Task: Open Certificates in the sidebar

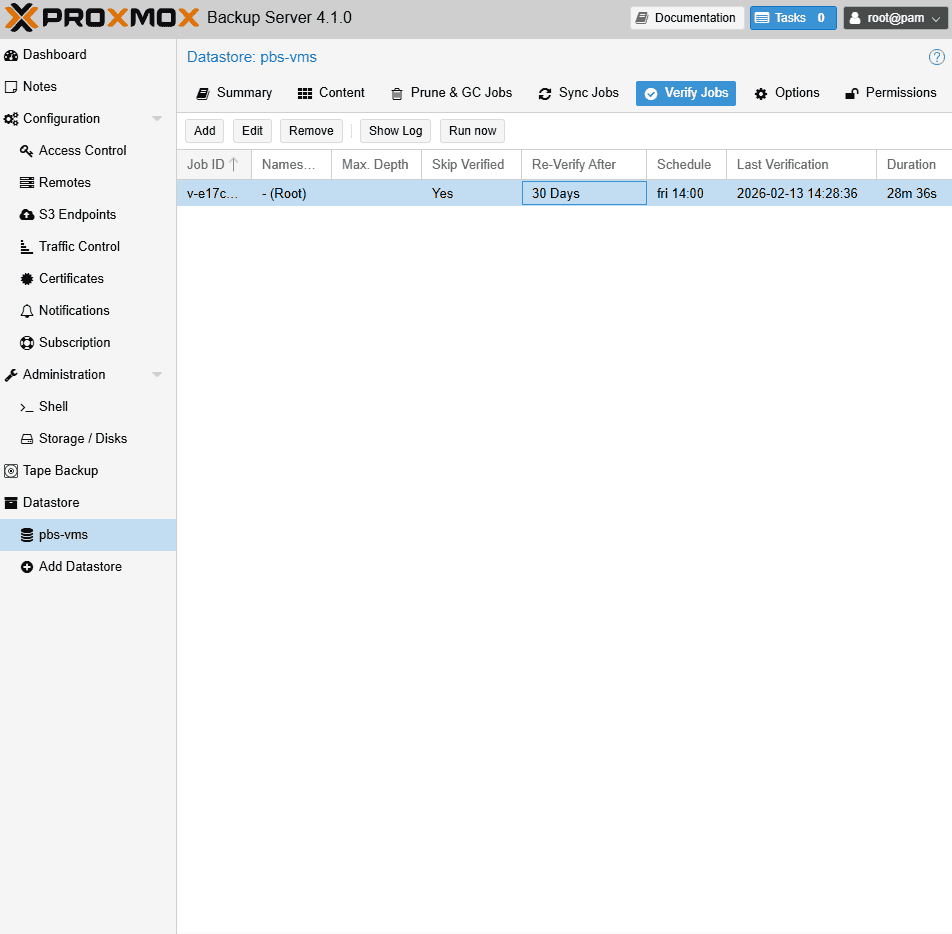Action: (71, 279)
